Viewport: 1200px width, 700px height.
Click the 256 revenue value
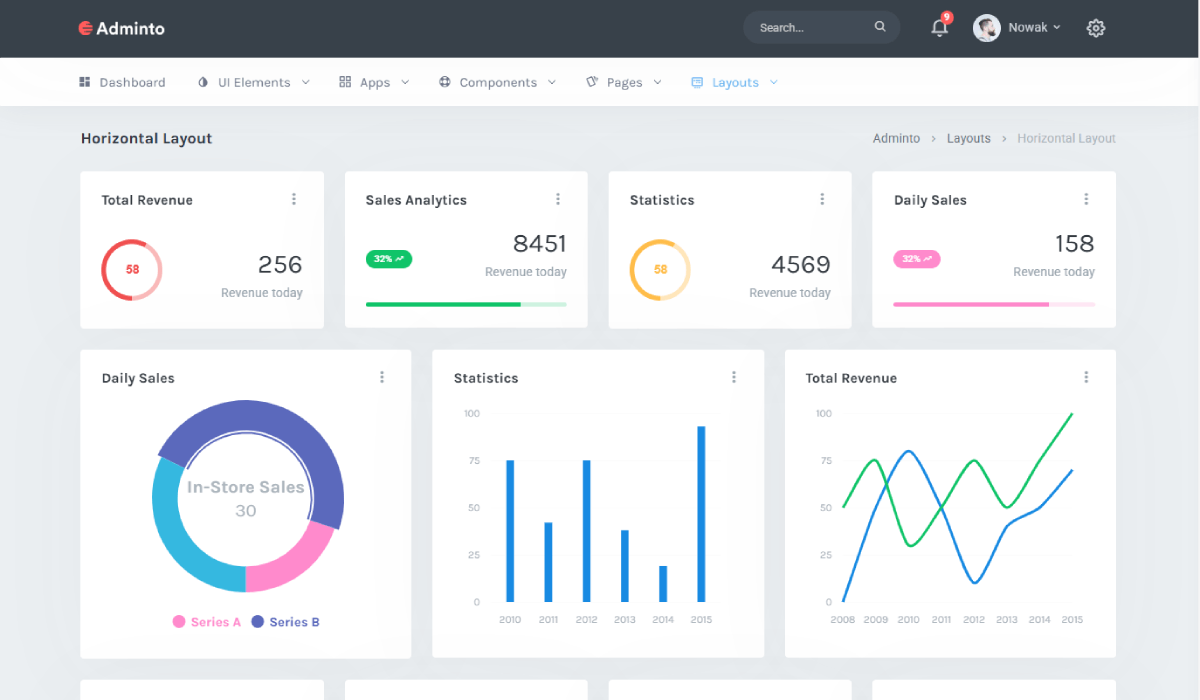[x=280, y=264]
